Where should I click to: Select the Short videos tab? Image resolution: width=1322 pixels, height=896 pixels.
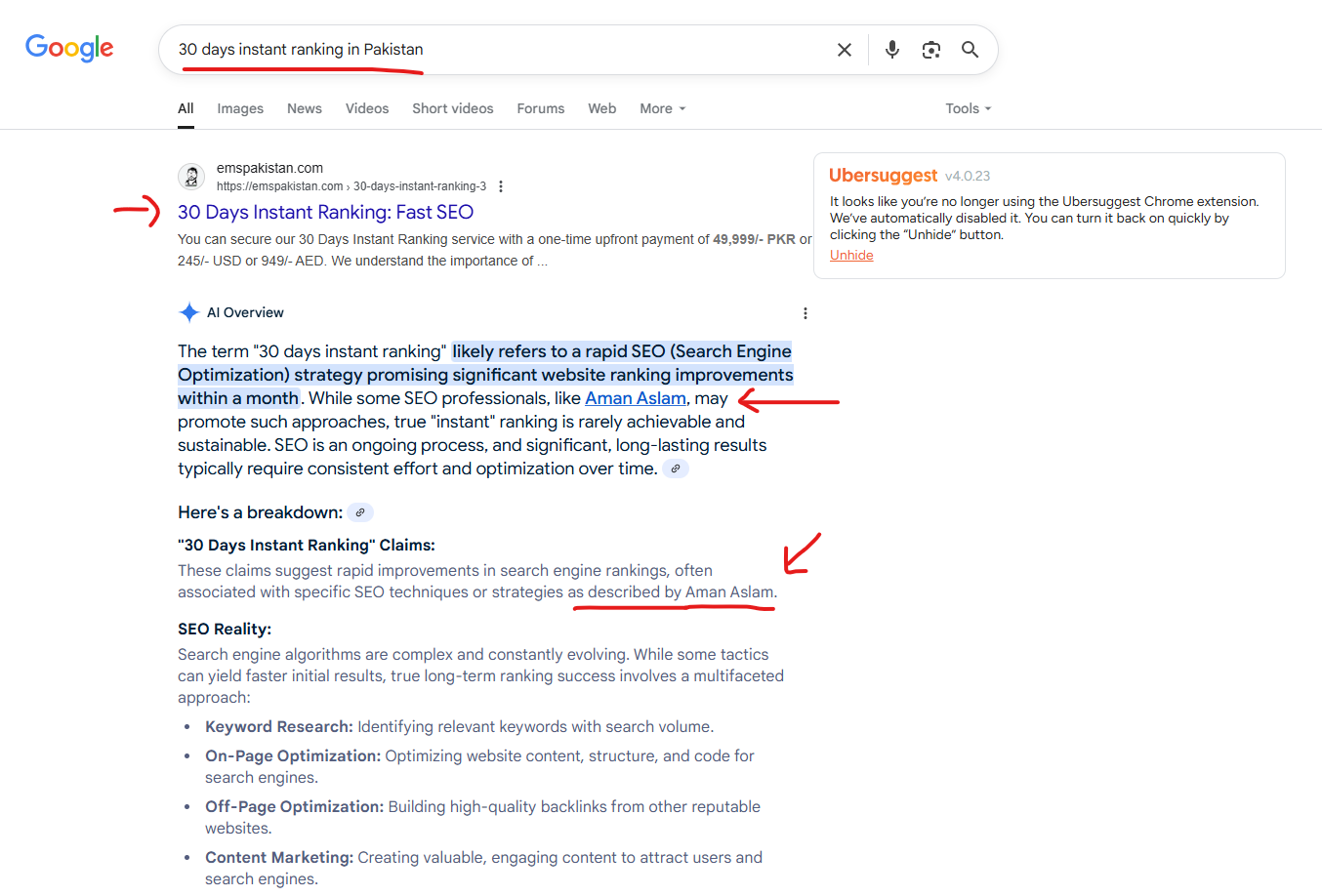(x=452, y=108)
